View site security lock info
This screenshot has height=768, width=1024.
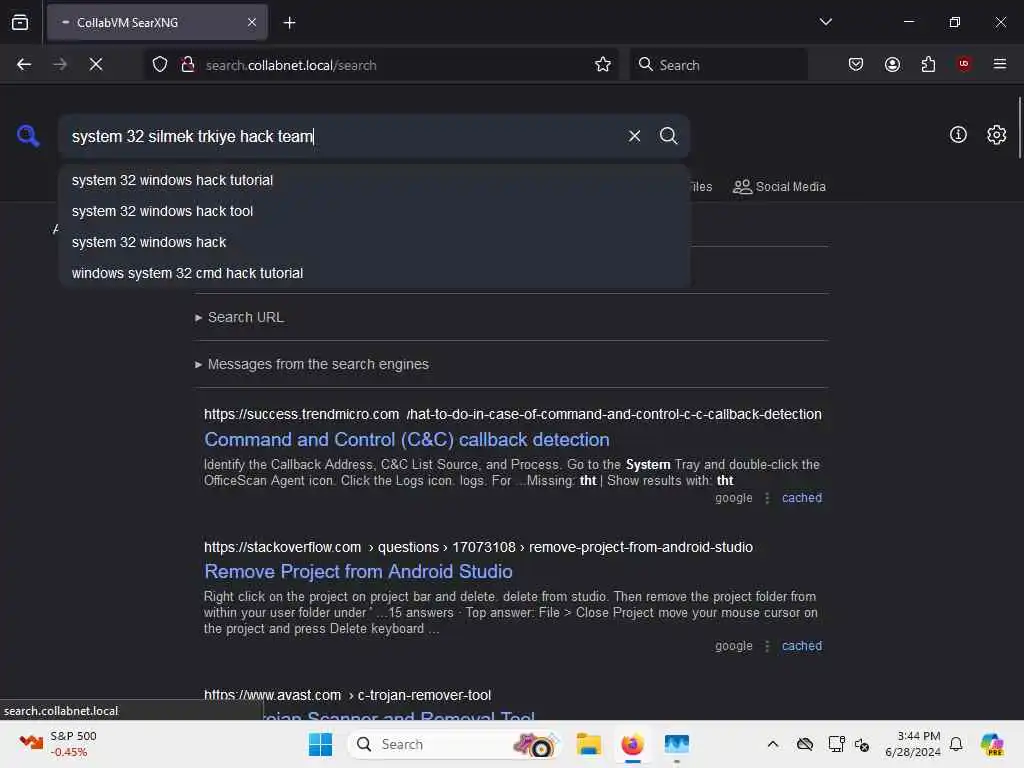(x=187, y=65)
